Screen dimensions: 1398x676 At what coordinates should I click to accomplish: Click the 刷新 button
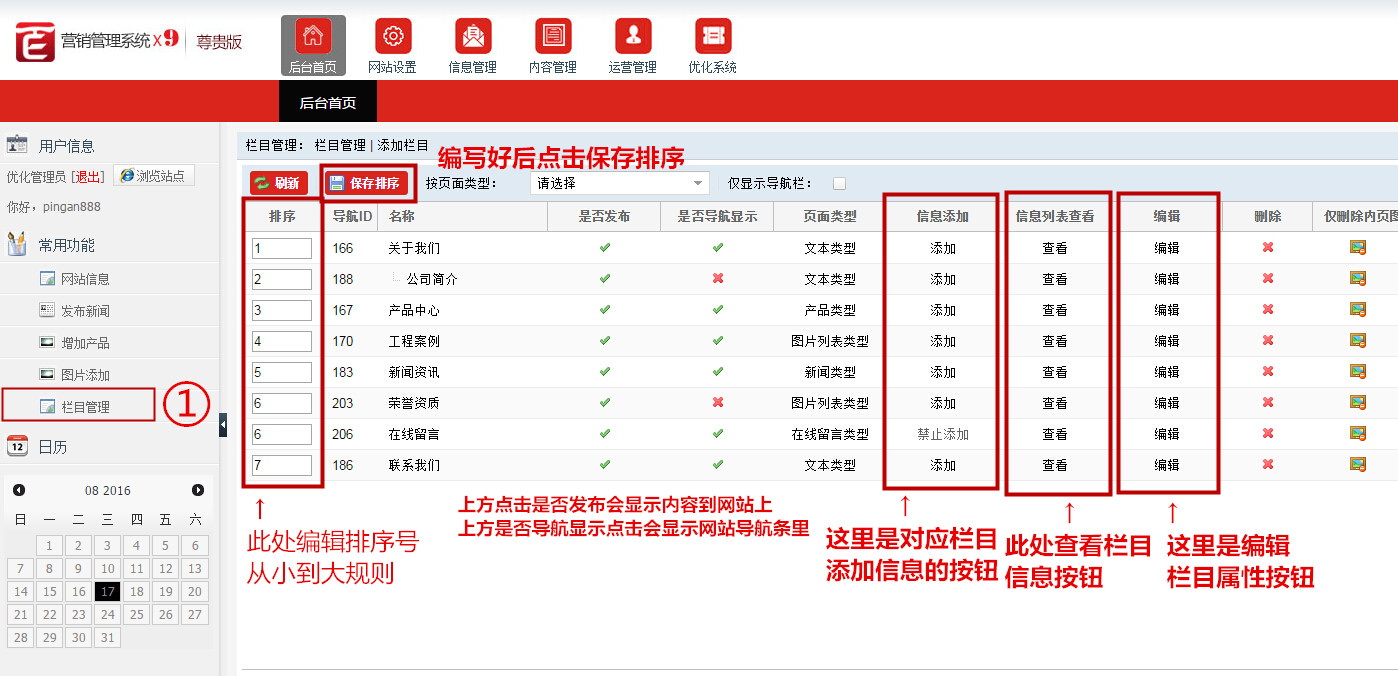(278, 183)
